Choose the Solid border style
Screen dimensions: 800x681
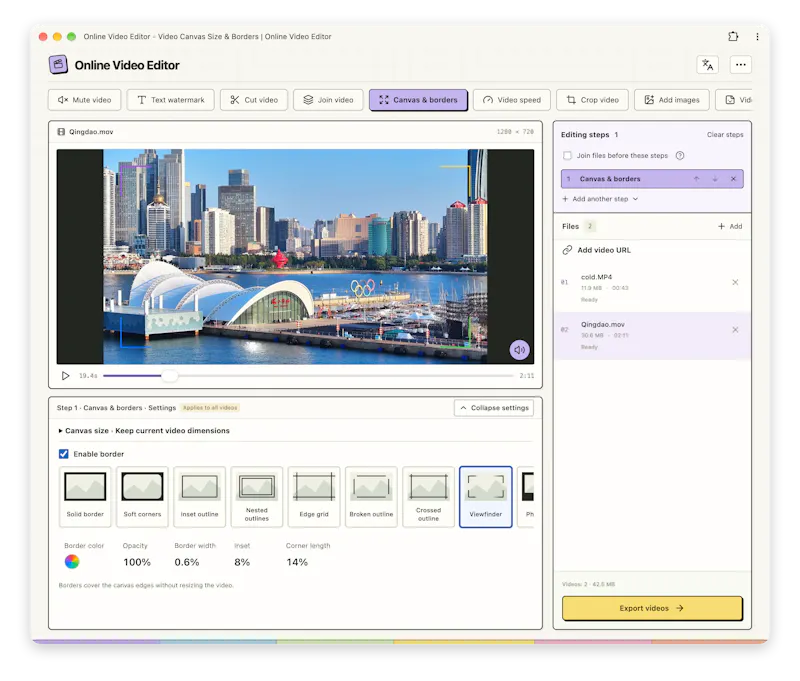point(85,497)
